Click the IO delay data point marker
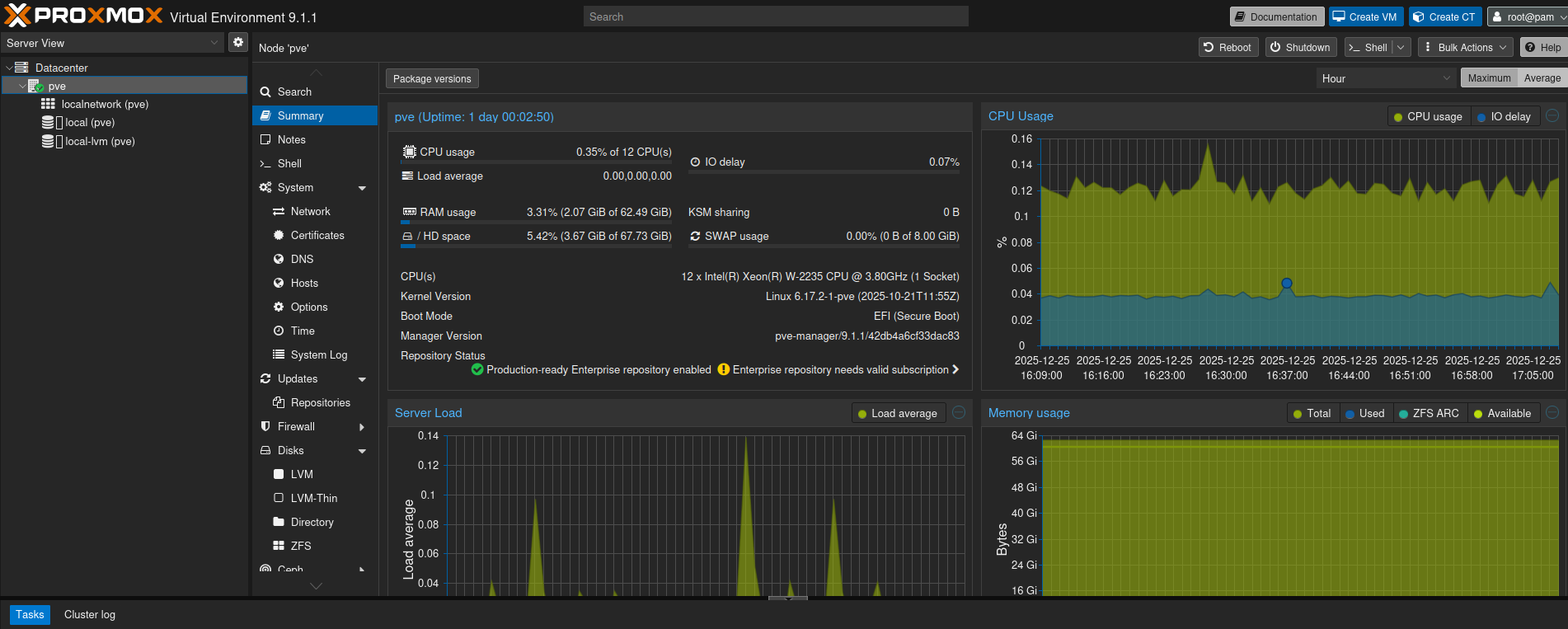The image size is (1568, 629). tap(1286, 283)
